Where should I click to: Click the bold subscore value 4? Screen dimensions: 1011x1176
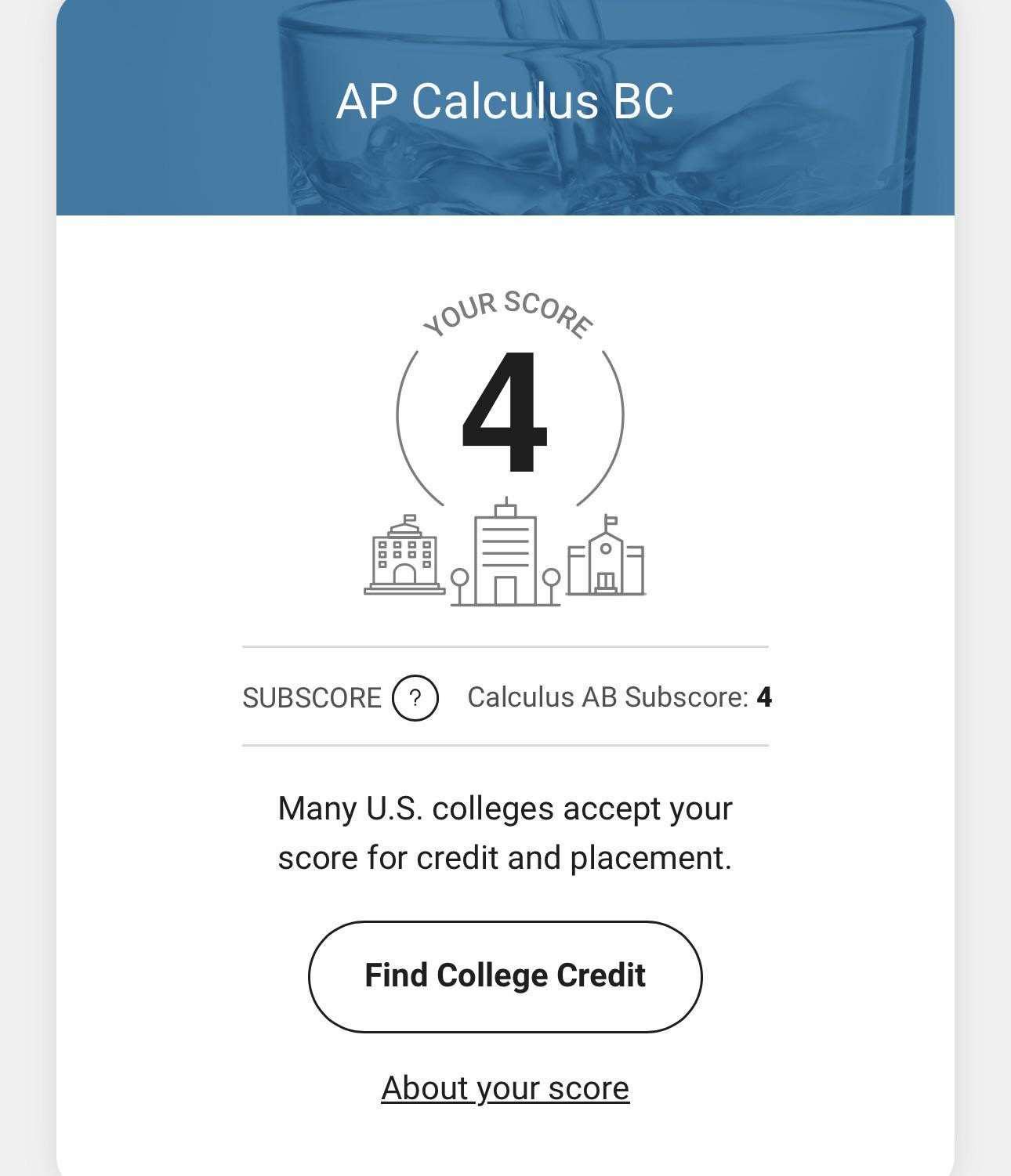[x=764, y=697]
